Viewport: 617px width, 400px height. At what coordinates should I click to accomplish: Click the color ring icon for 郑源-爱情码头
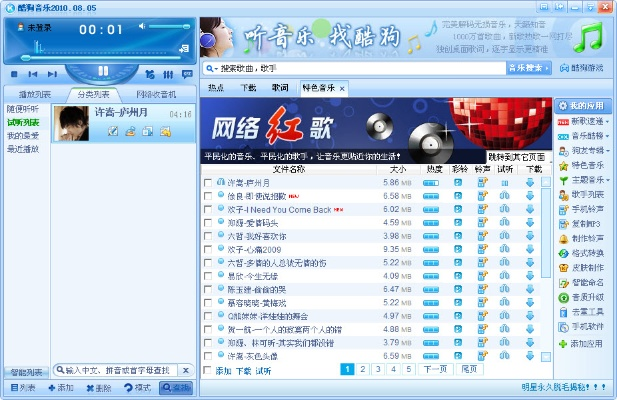click(458, 223)
